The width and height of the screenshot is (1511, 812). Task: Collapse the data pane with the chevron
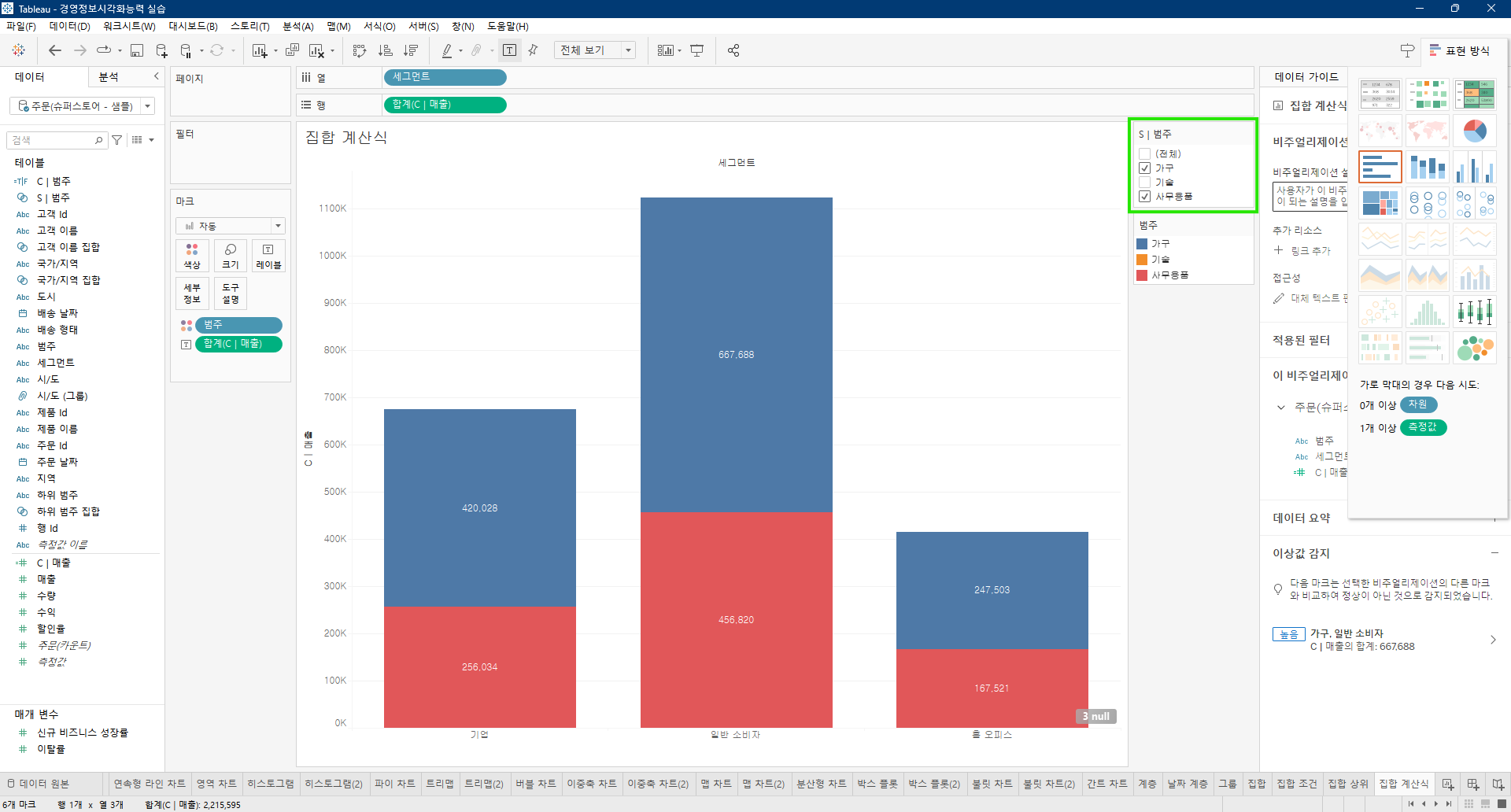(x=156, y=76)
